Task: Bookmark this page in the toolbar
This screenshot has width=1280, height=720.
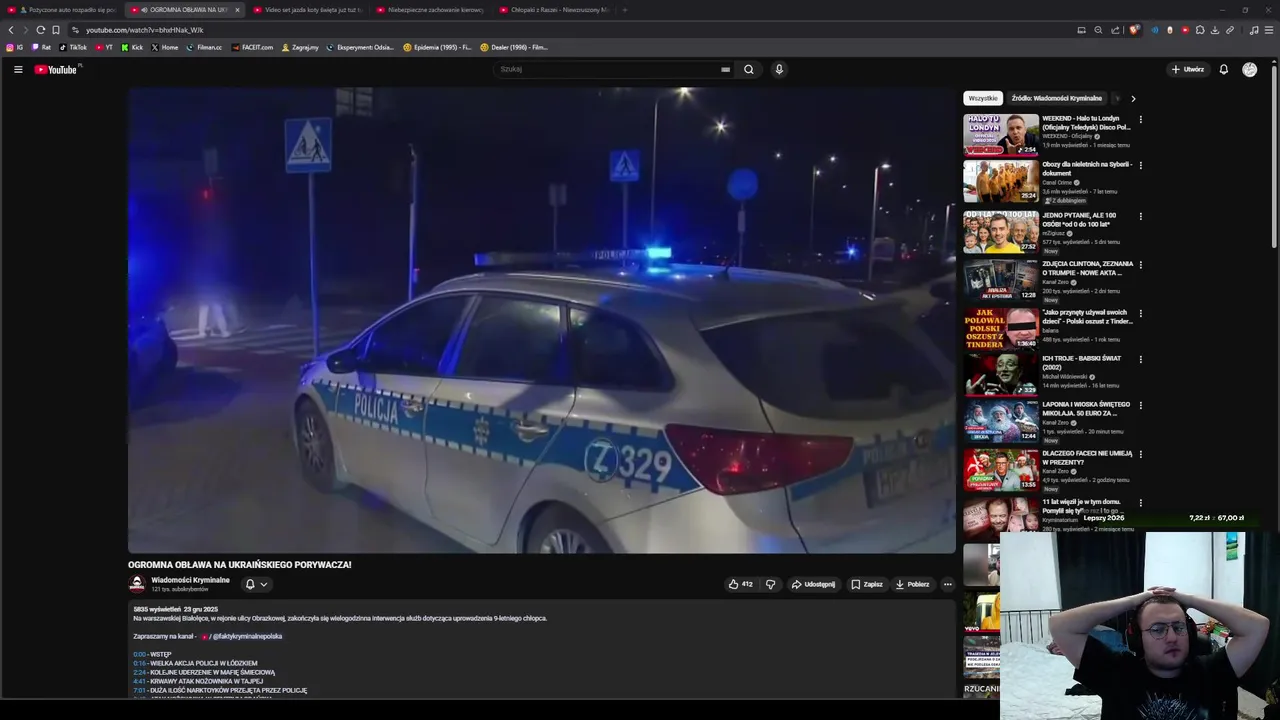Action: (x=56, y=30)
